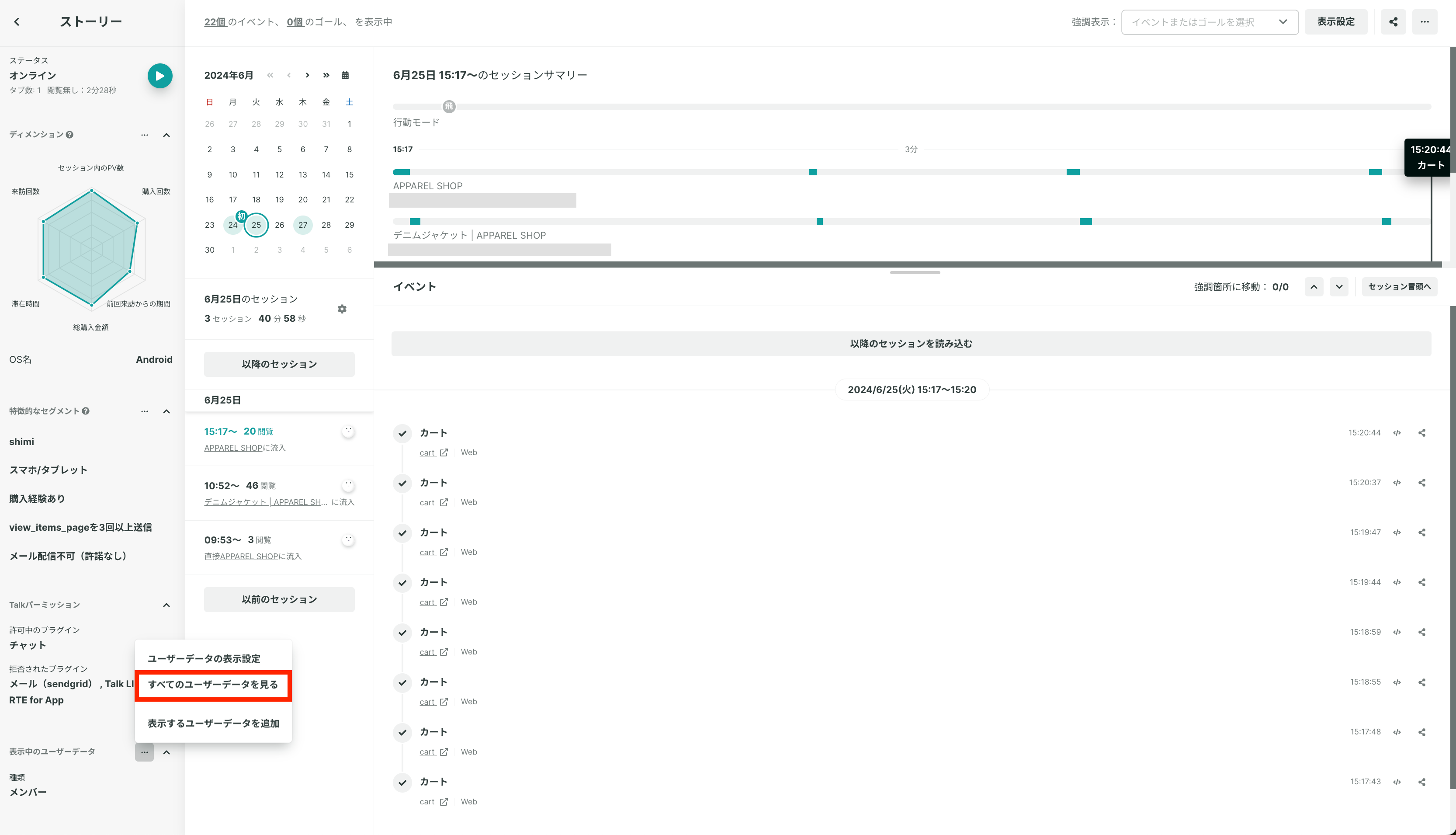This screenshot has width=1456, height=835.
Task: Open code icon for 15:18:59 event
Action: click(1397, 633)
